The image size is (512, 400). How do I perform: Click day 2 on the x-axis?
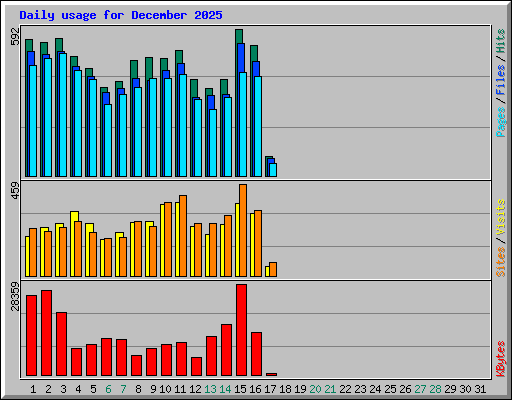pos(48,389)
